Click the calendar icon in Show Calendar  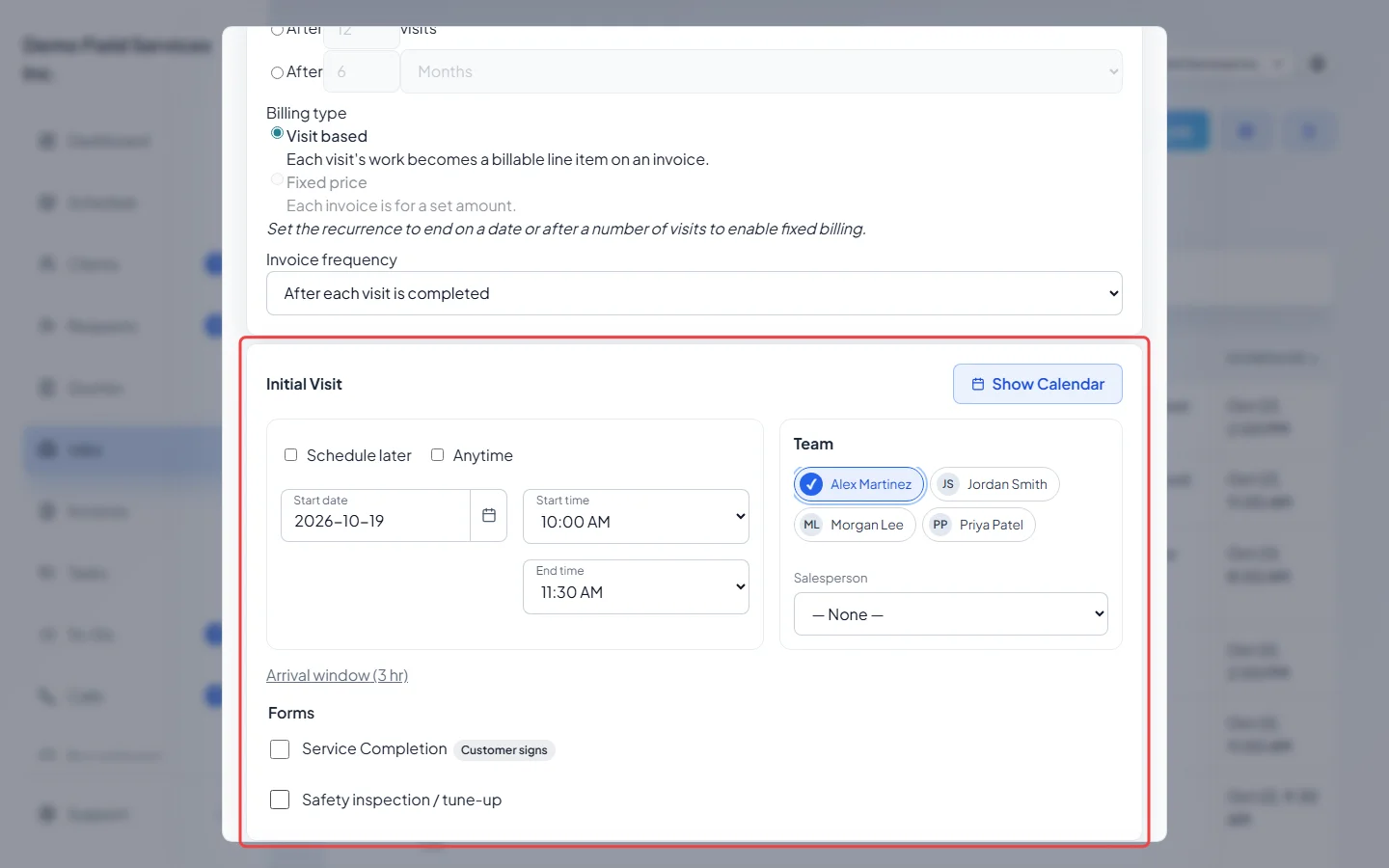(978, 384)
